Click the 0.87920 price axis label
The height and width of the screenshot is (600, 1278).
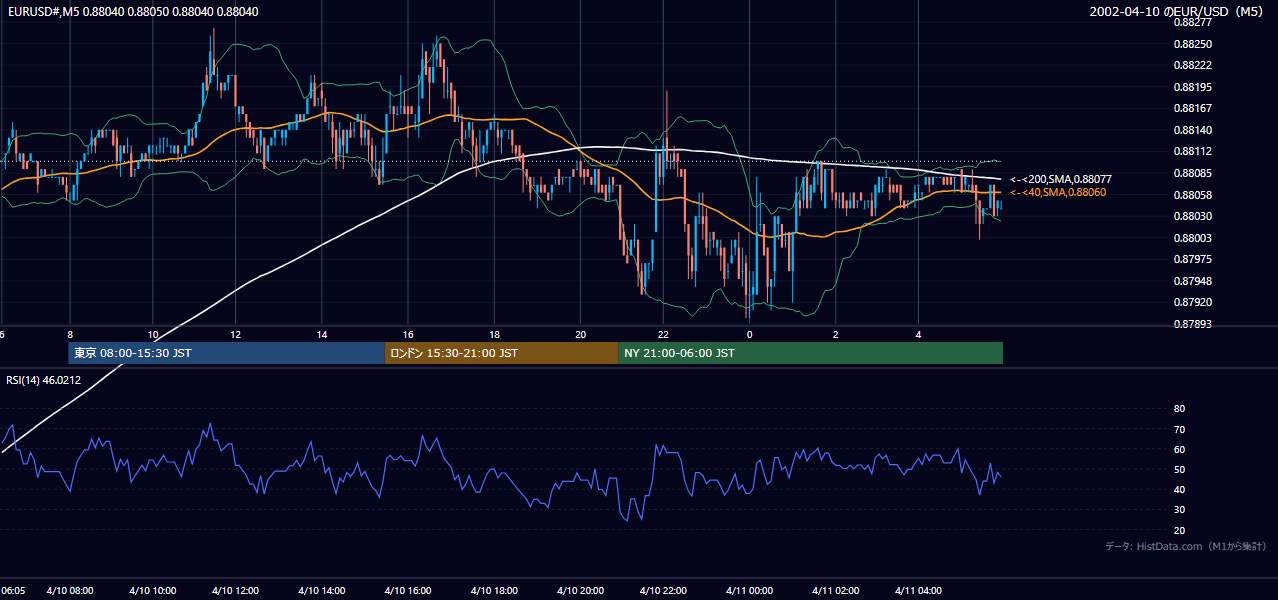click(x=1192, y=302)
